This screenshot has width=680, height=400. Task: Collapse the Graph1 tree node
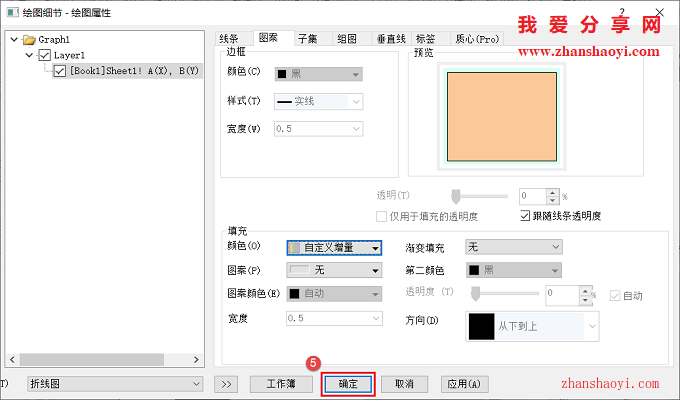(14, 39)
